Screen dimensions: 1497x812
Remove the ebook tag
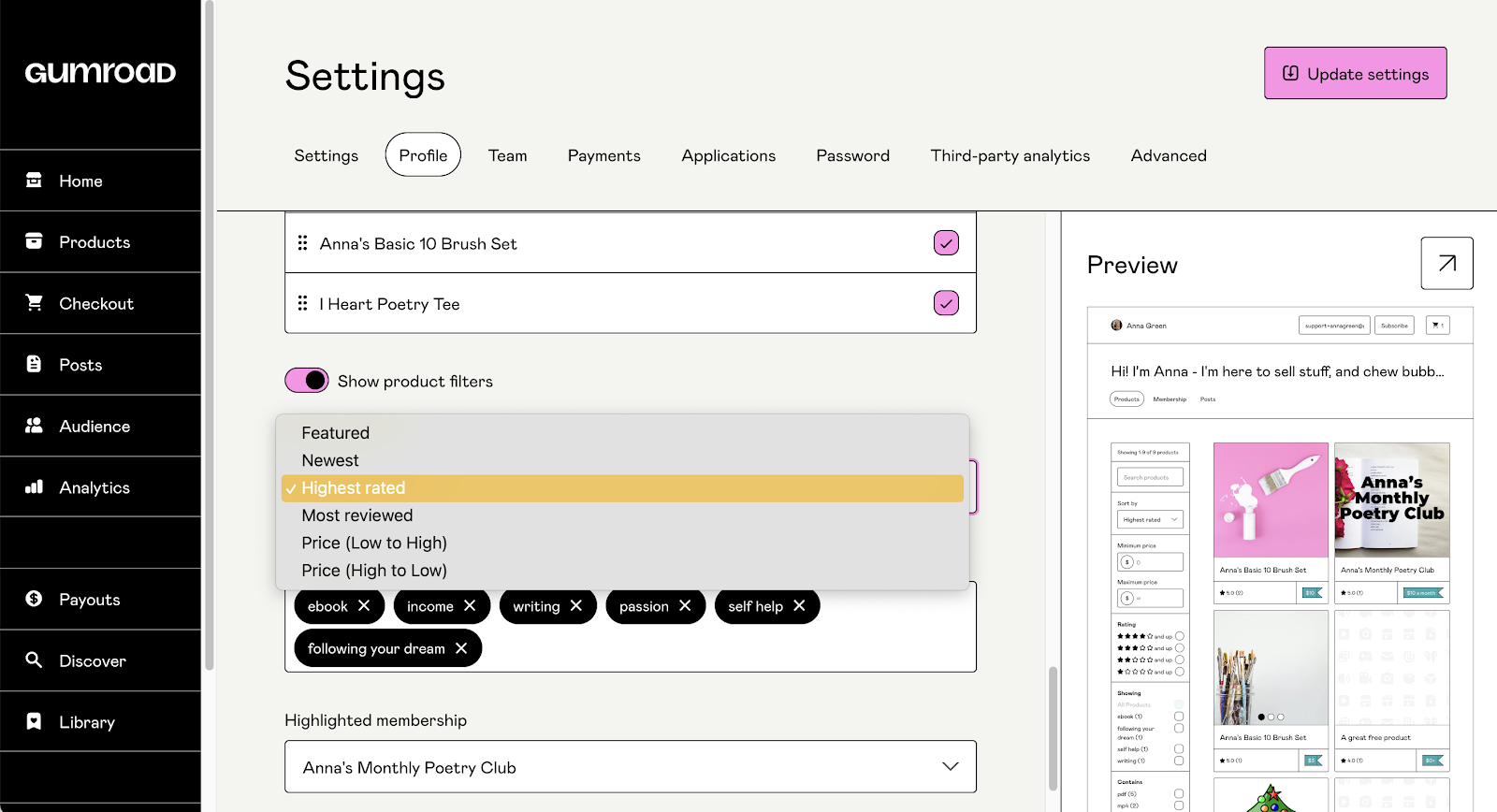364,606
